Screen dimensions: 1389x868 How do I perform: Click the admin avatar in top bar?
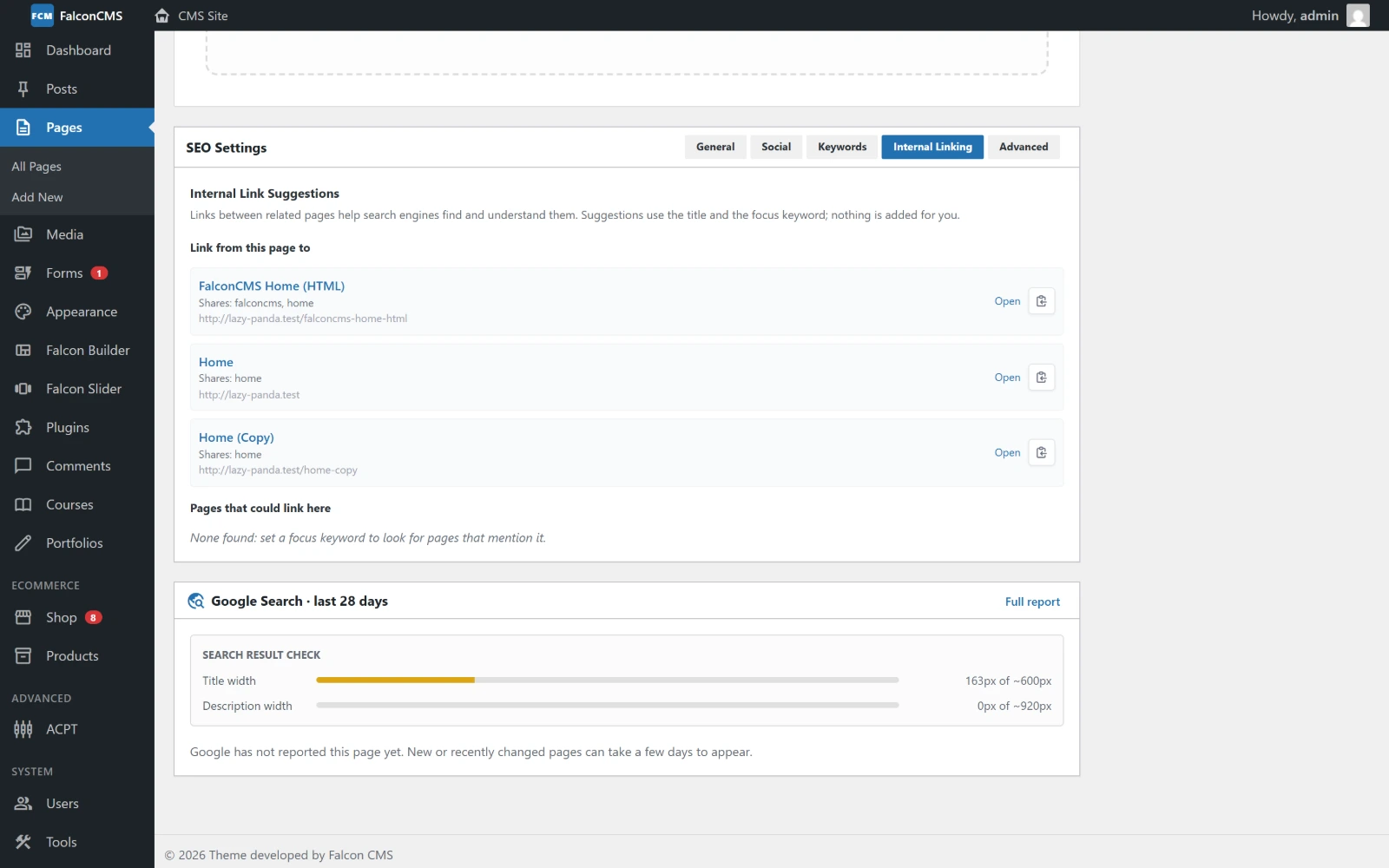pyautogui.click(x=1358, y=16)
